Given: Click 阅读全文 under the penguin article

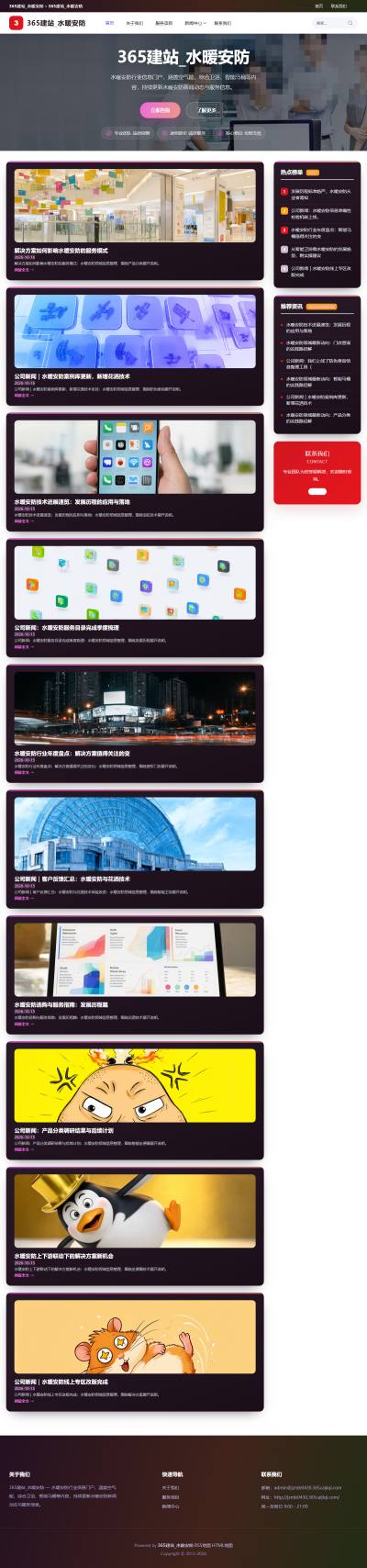Looking at the screenshot, I should pos(24,1276).
